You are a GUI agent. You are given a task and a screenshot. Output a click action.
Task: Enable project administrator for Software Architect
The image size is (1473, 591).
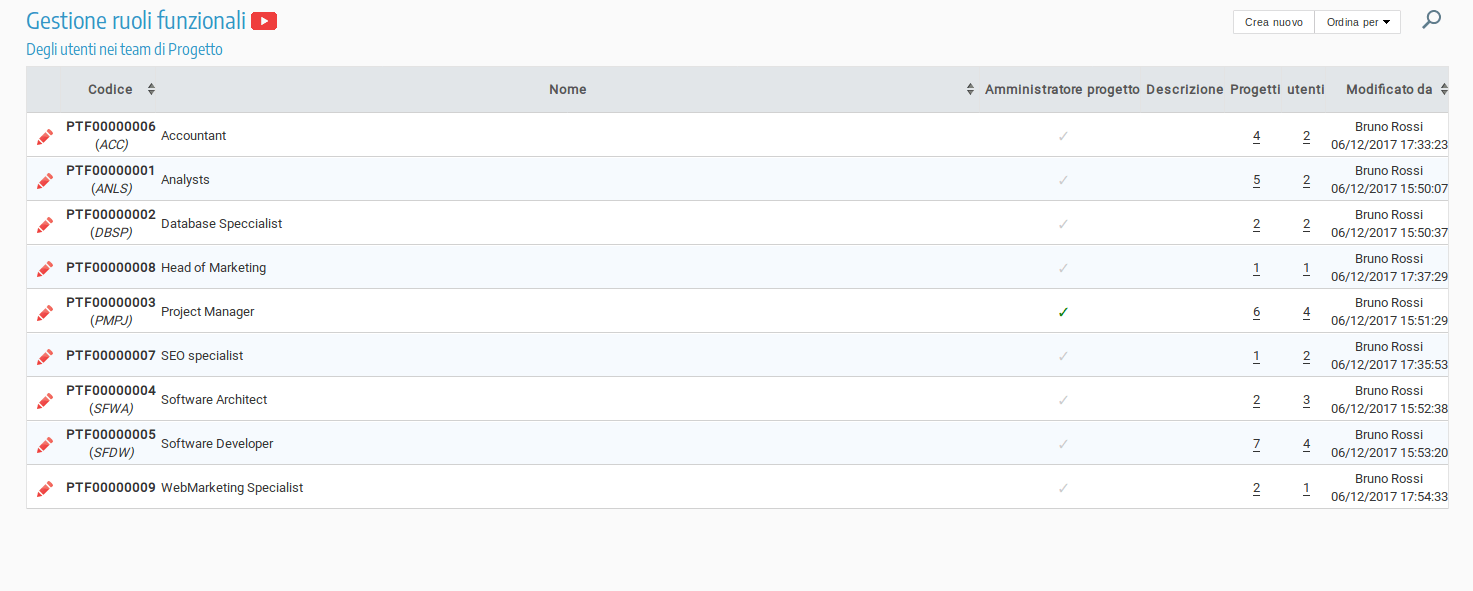1063,400
